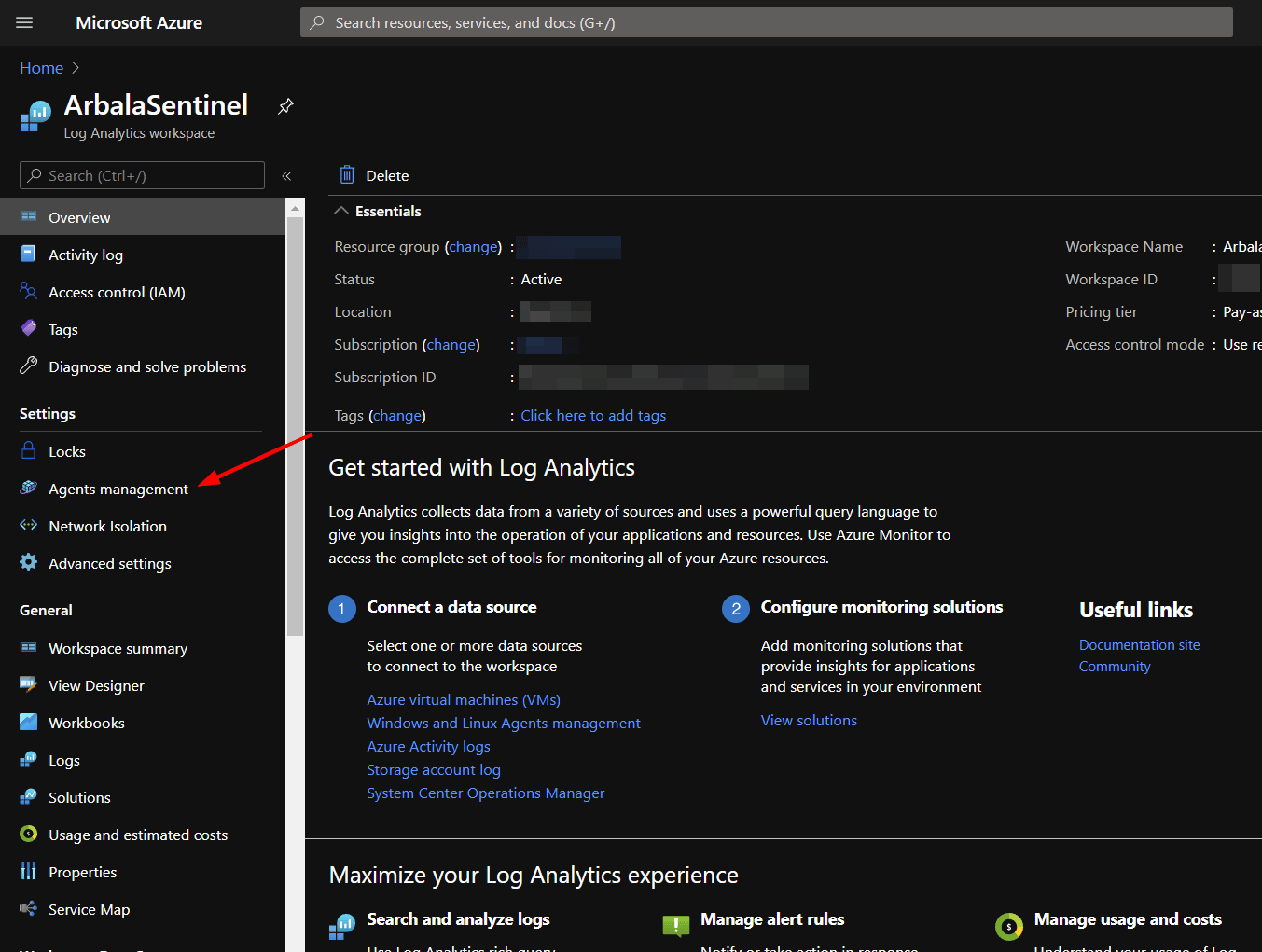The width and height of the screenshot is (1262, 952).
Task: Click the global Azure search bar
Action: (767, 22)
